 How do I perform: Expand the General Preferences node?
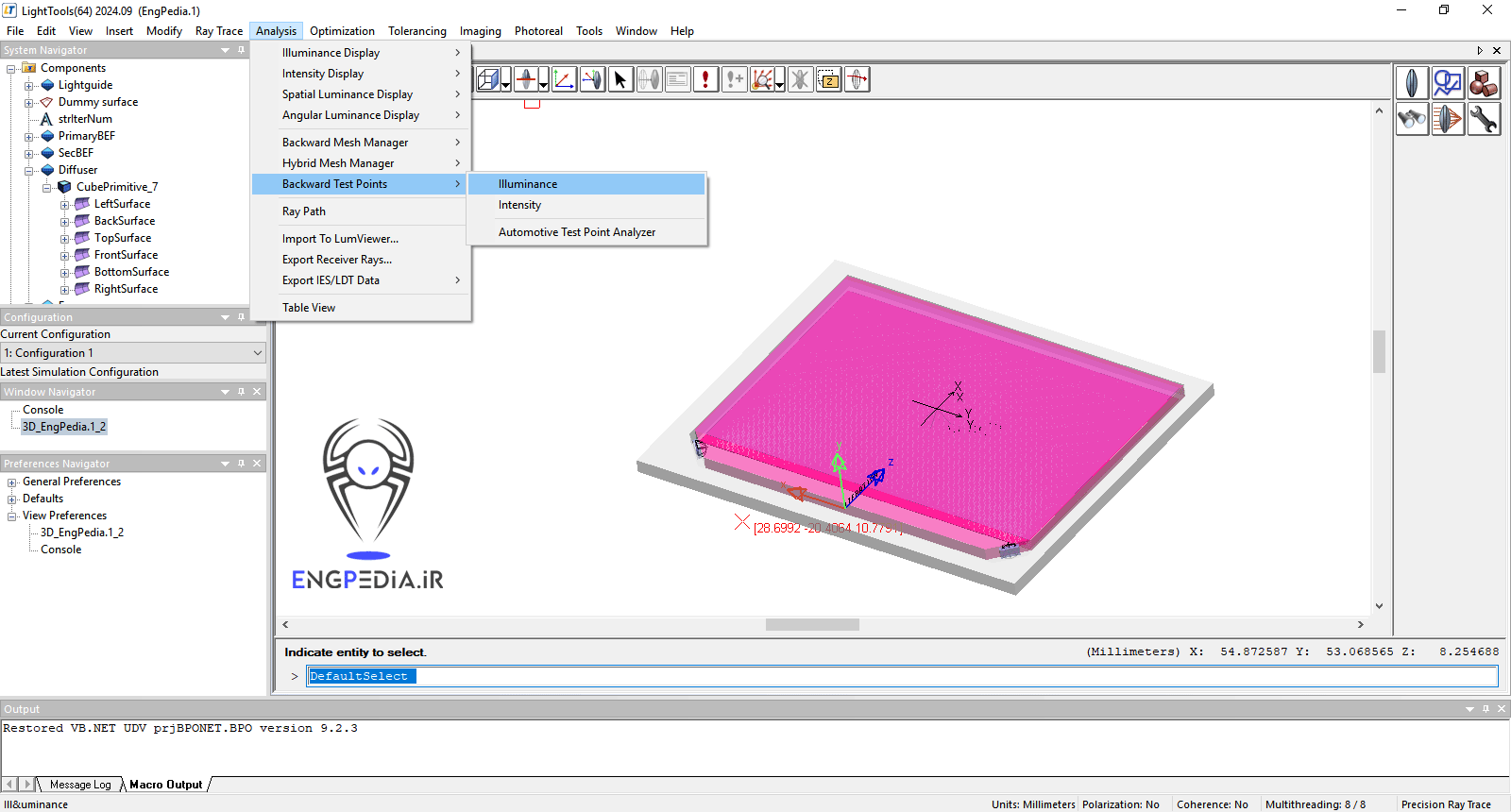(x=12, y=482)
